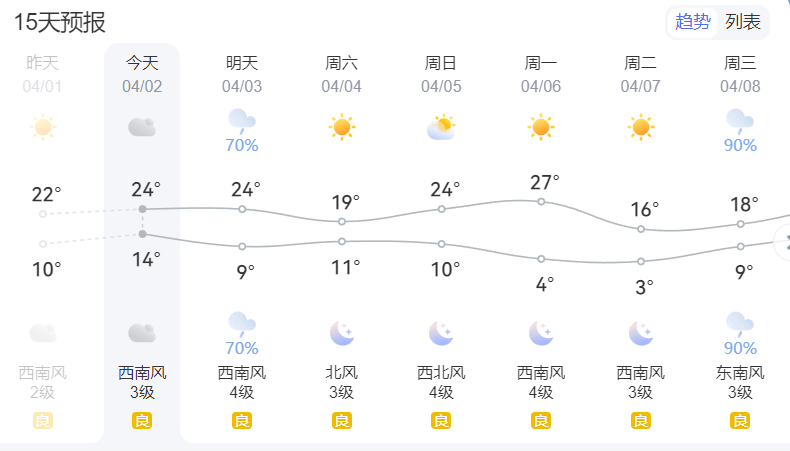Click the daytime rain icon for 周三 04/08
The image size is (790, 451).
(x=740, y=122)
